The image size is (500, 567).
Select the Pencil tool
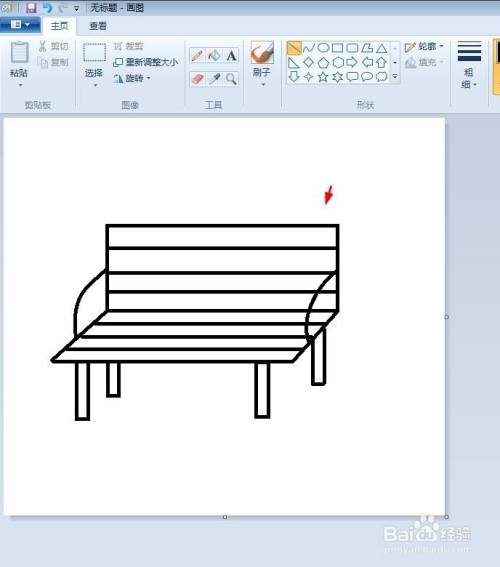coord(197,56)
